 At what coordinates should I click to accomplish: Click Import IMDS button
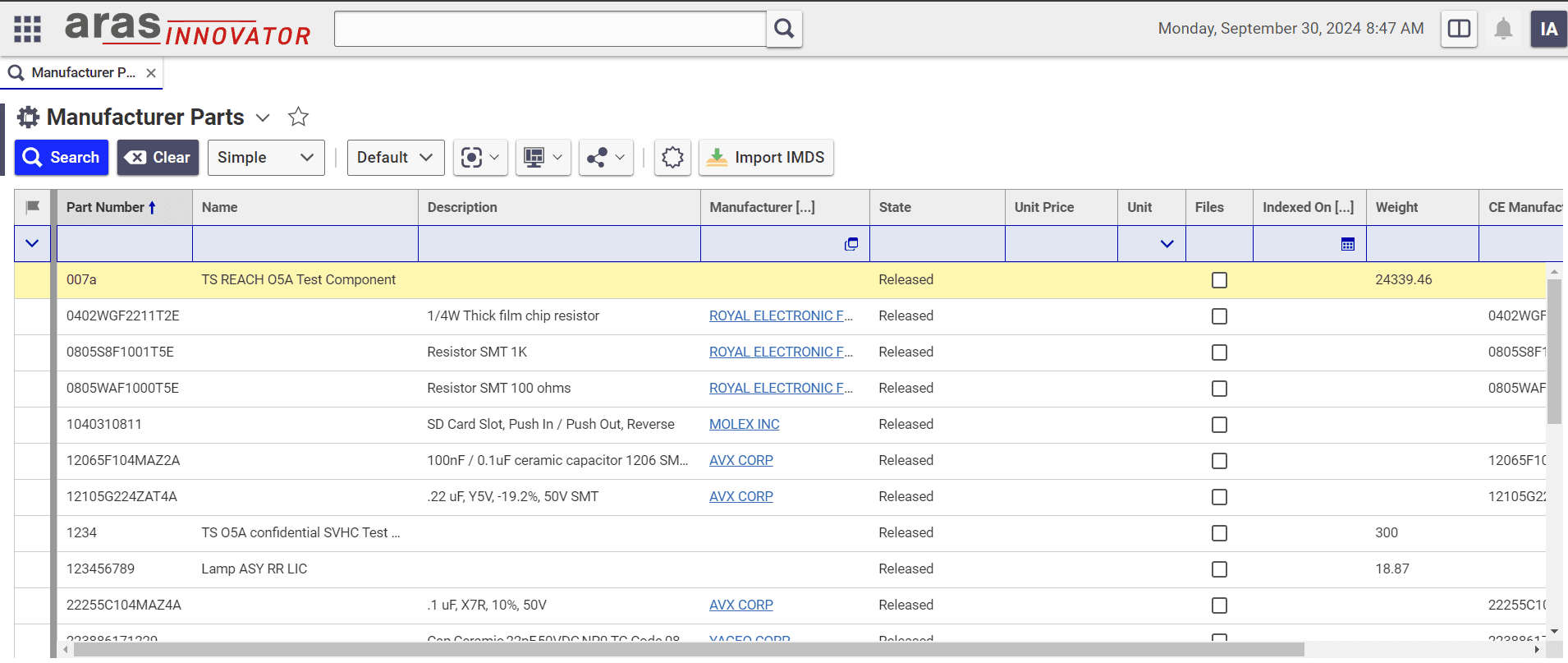tap(766, 157)
